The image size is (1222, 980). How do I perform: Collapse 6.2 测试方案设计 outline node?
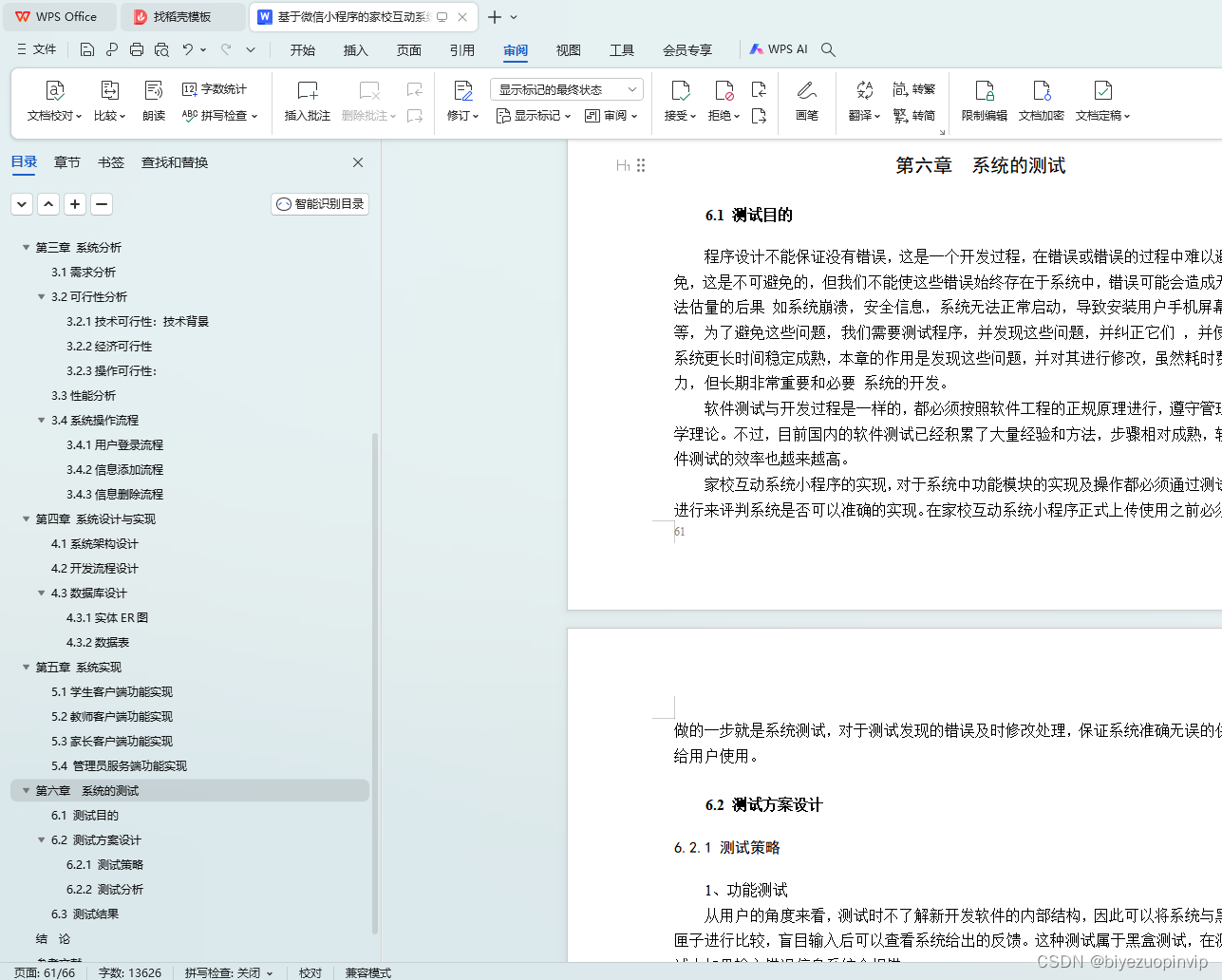42,840
